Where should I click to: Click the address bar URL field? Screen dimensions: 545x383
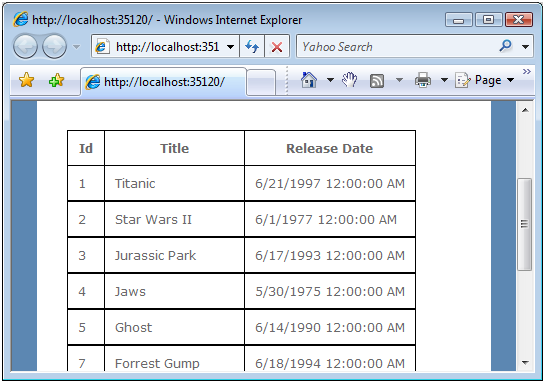pyautogui.click(x=158, y=47)
